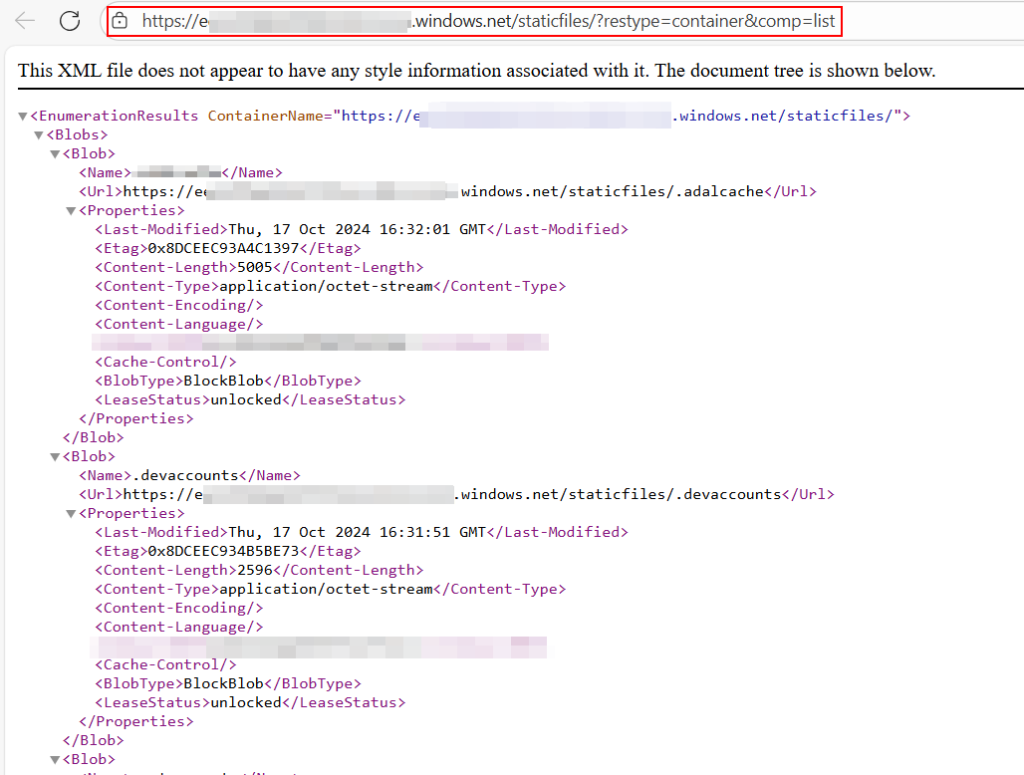Screen dimensions: 1024x775
Task: Collapse the EnumerationResults root node
Action: 23,116
